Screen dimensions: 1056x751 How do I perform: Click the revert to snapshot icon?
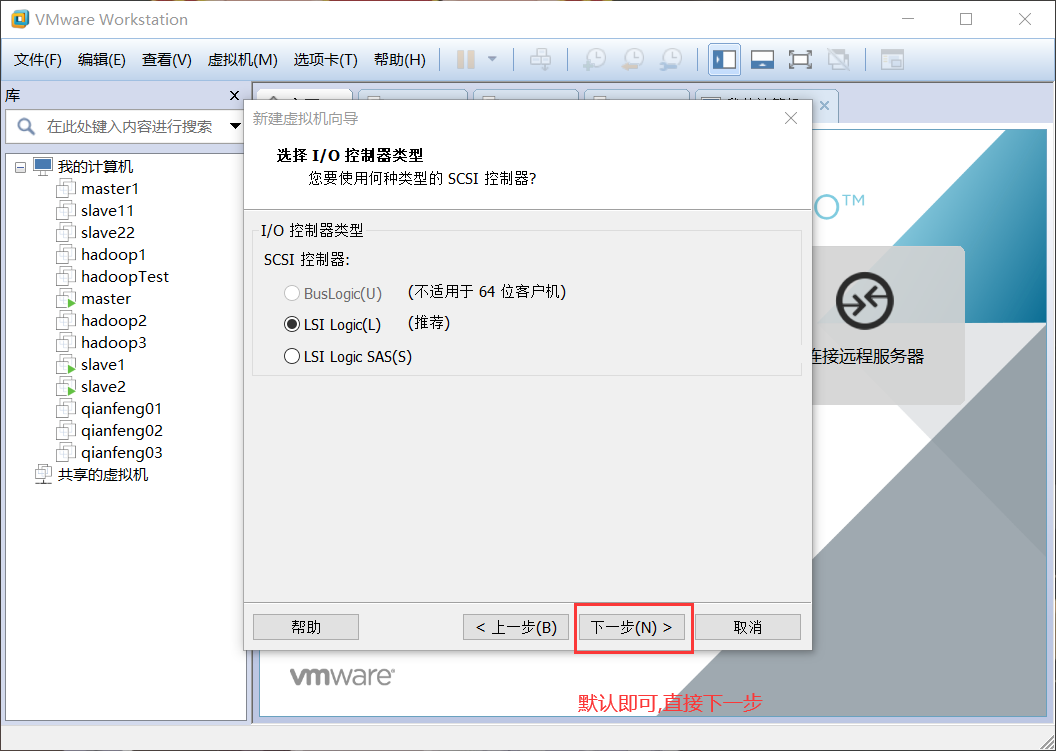632,60
